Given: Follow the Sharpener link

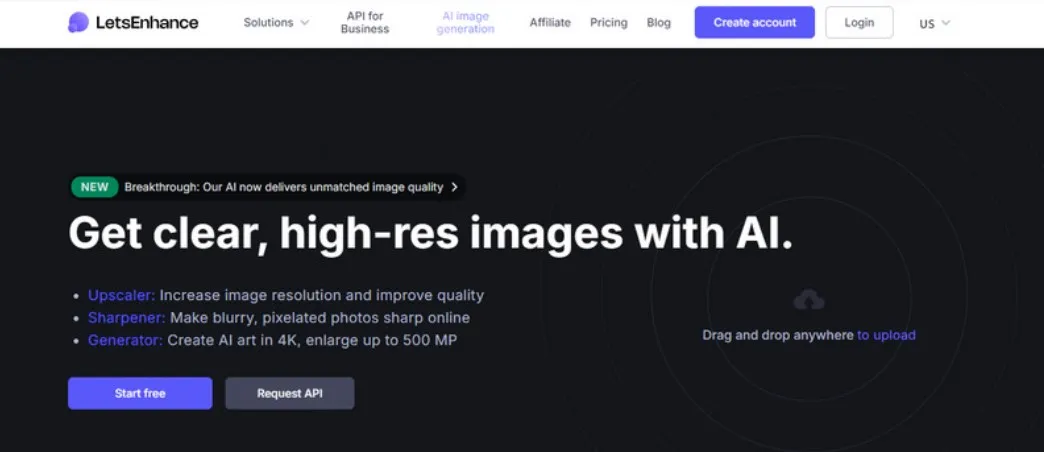Looking at the screenshot, I should [x=127, y=318].
